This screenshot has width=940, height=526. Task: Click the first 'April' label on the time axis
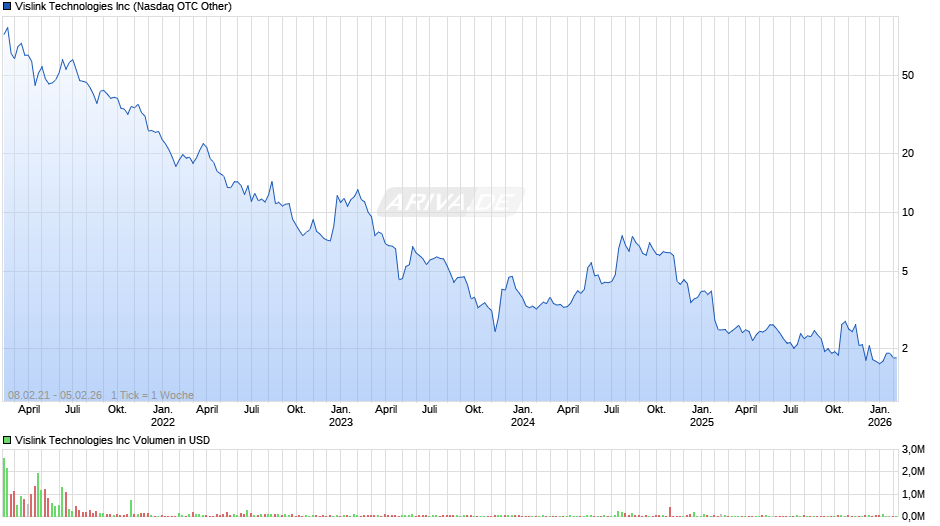point(29,410)
